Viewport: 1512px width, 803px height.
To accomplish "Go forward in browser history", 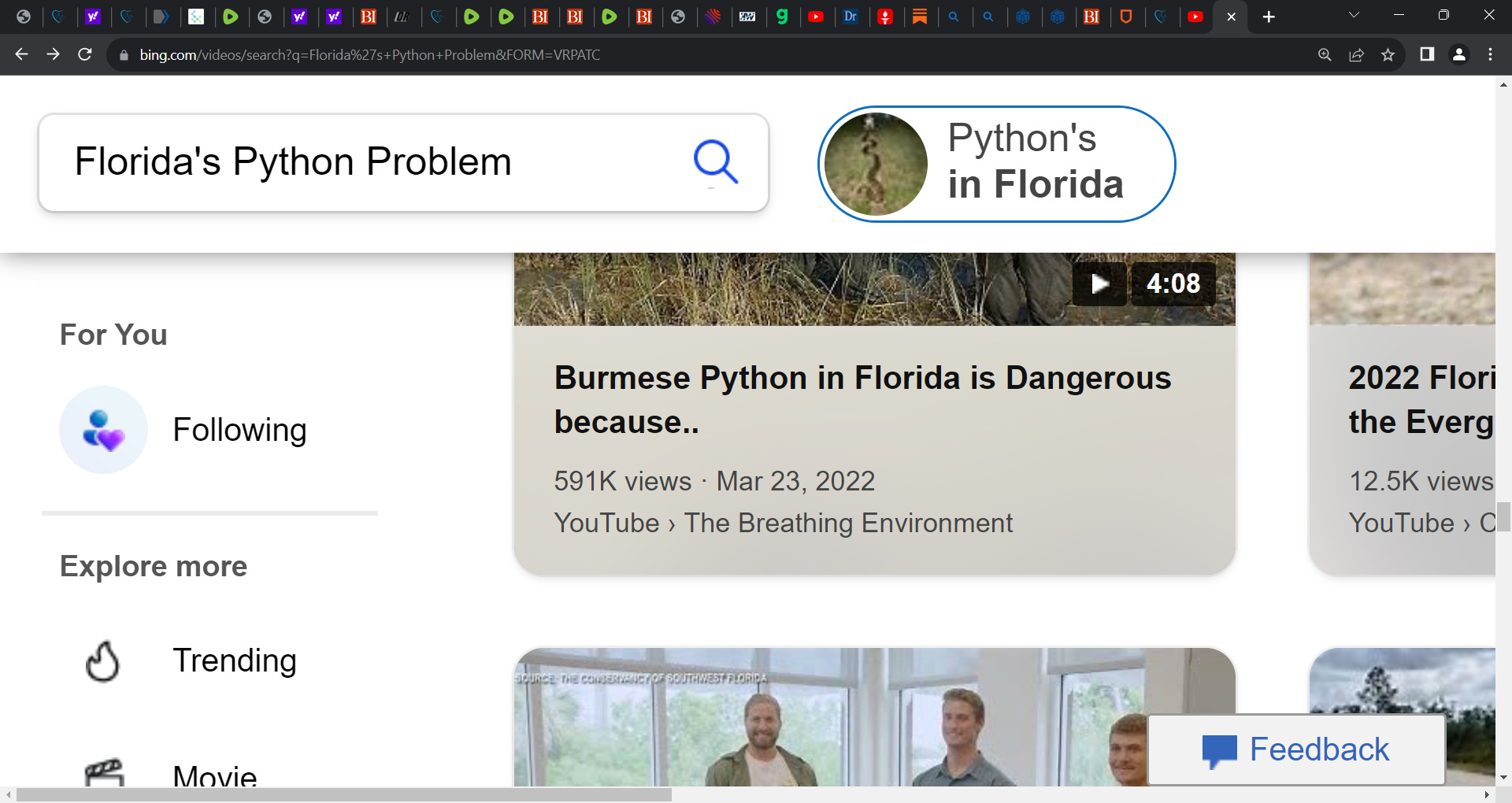I will (53, 54).
